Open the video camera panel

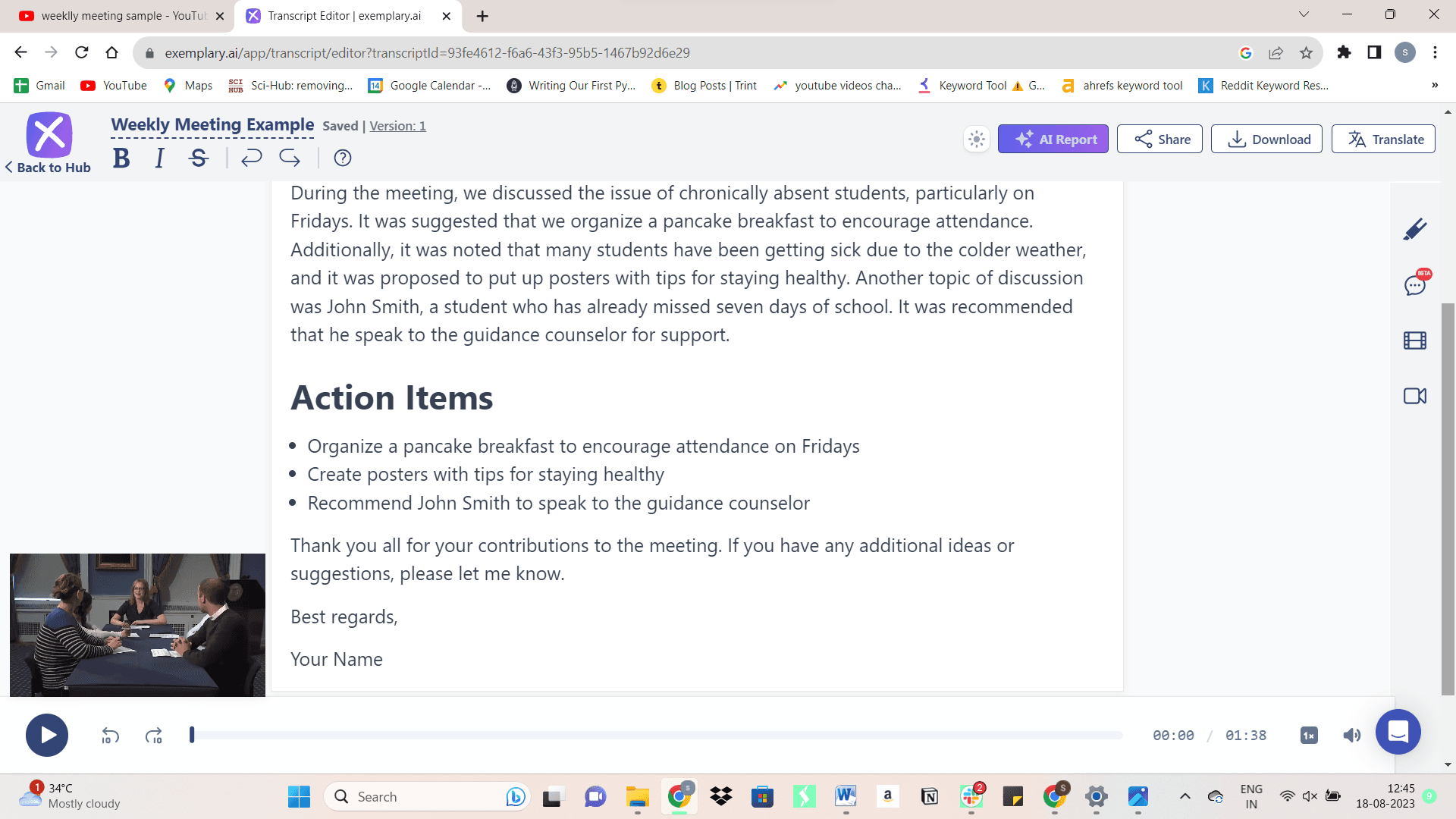tap(1415, 395)
